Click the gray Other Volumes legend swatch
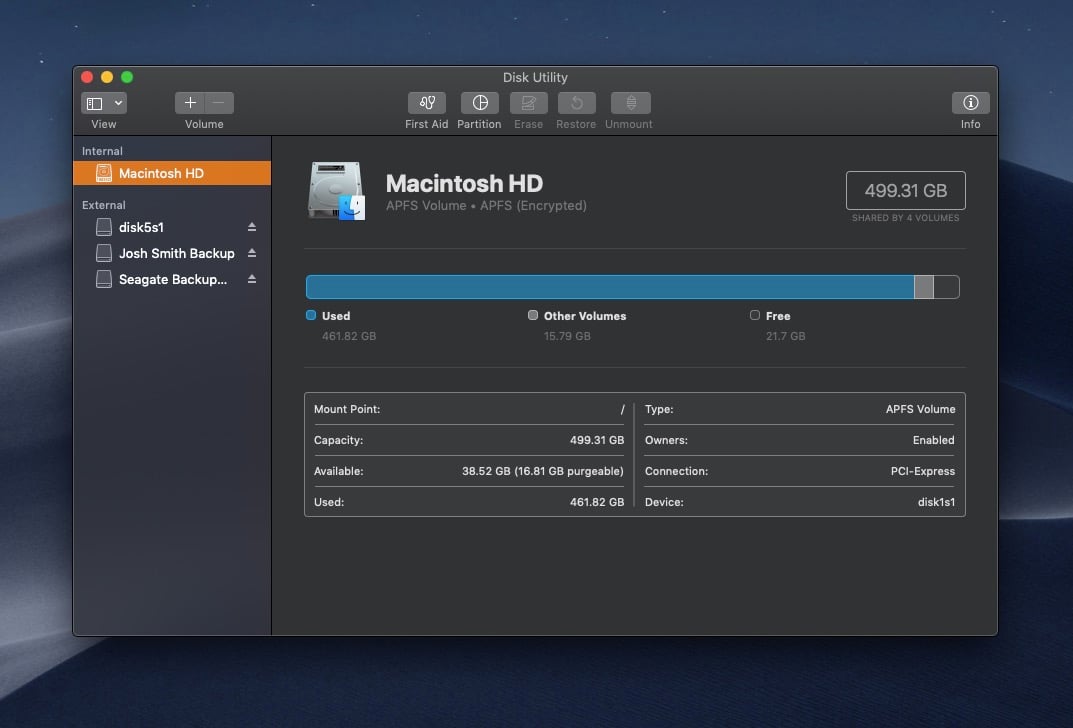1073x728 pixels. coord(532,315)
